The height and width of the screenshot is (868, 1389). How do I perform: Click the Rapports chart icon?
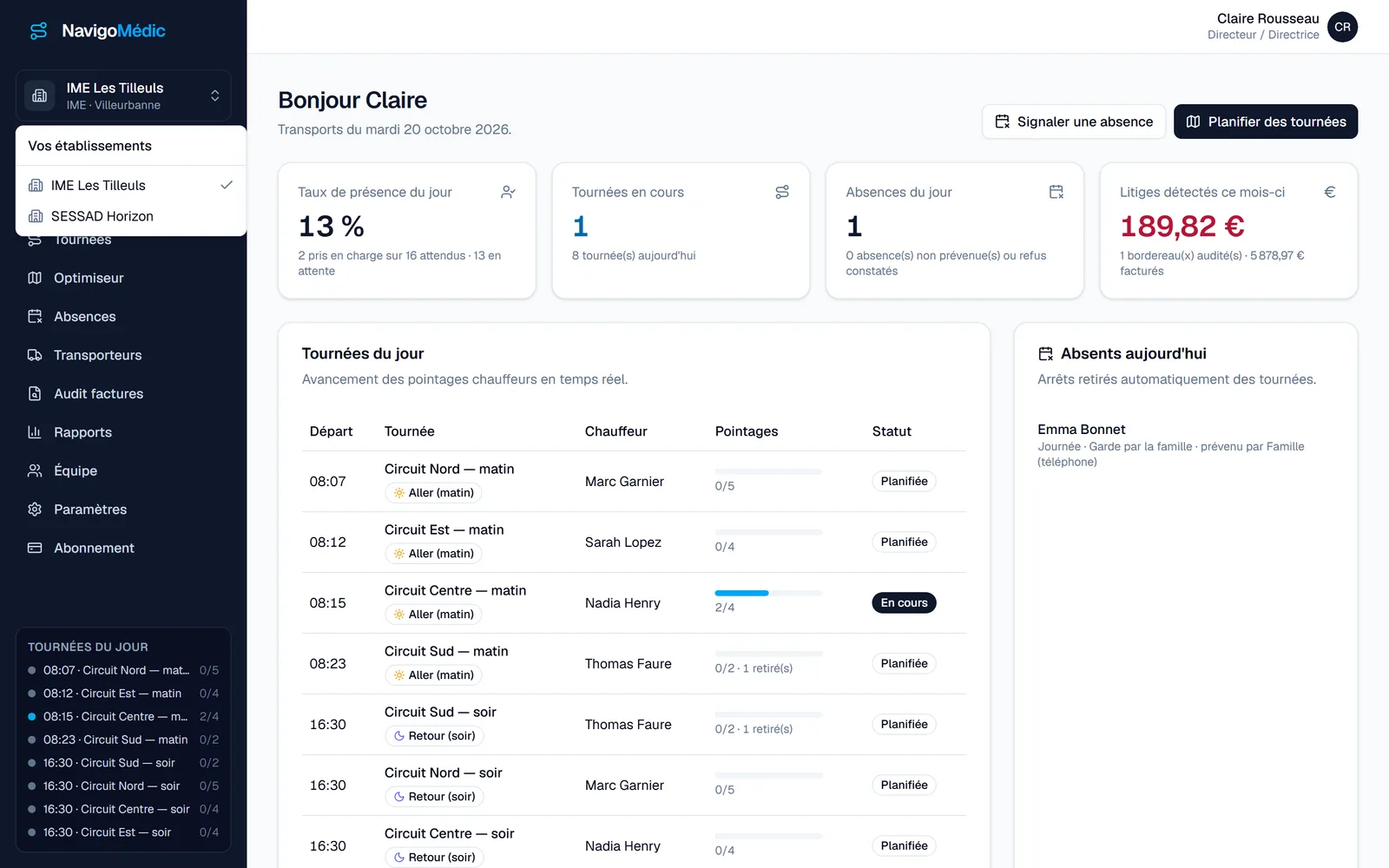(35, 432)
